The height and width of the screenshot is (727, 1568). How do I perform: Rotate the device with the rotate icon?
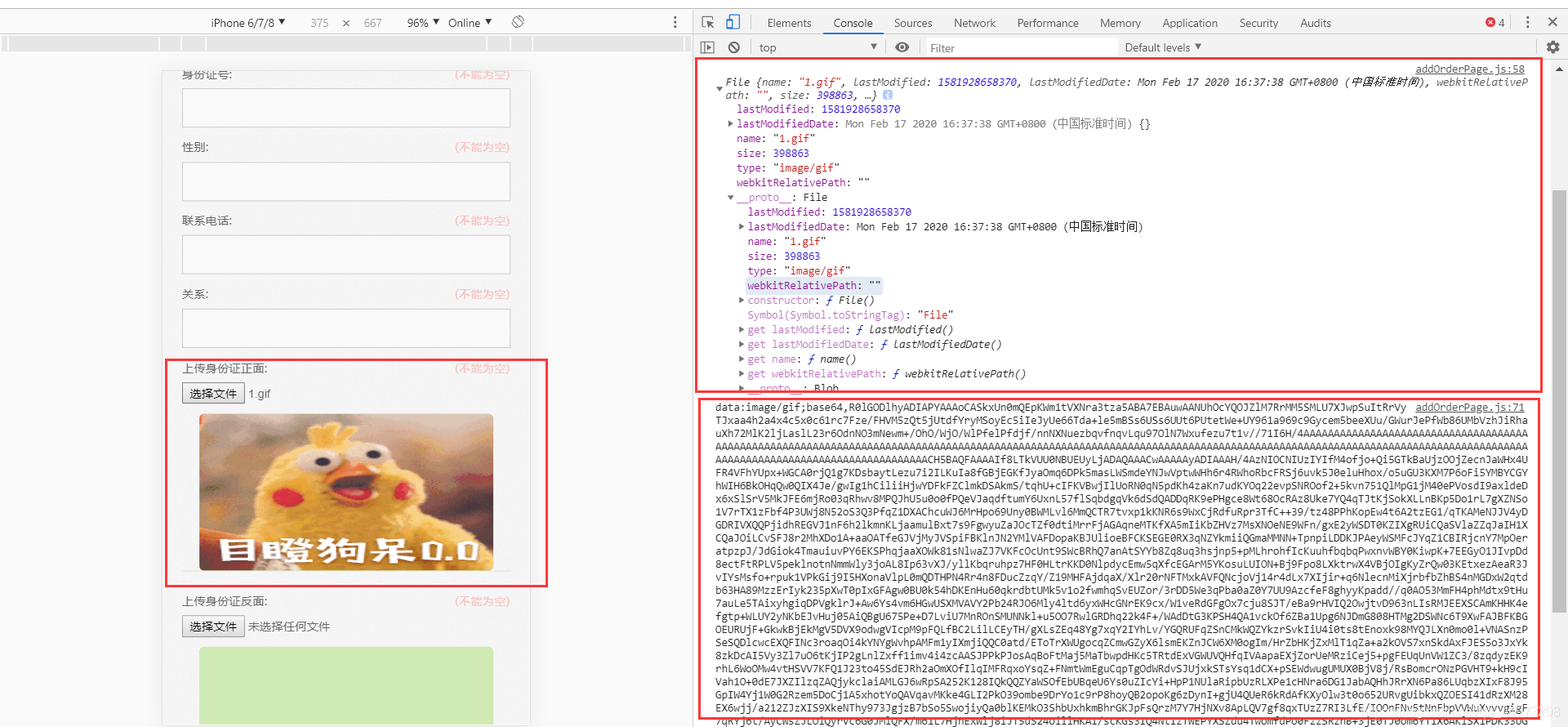518,22
